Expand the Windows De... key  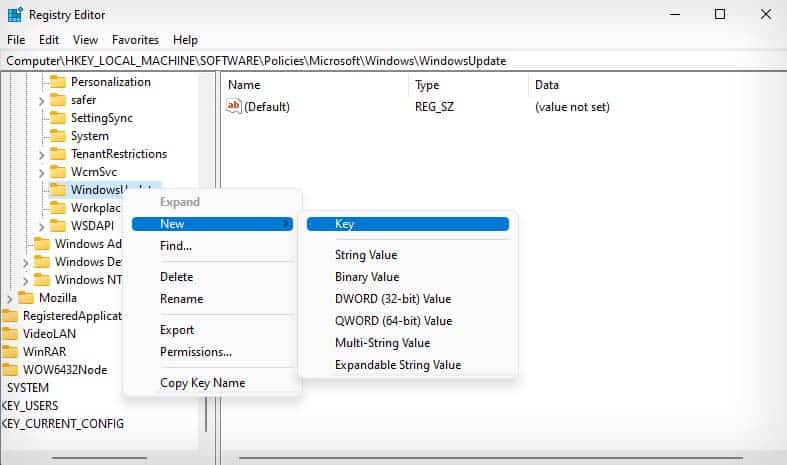(x=26, y=263)
